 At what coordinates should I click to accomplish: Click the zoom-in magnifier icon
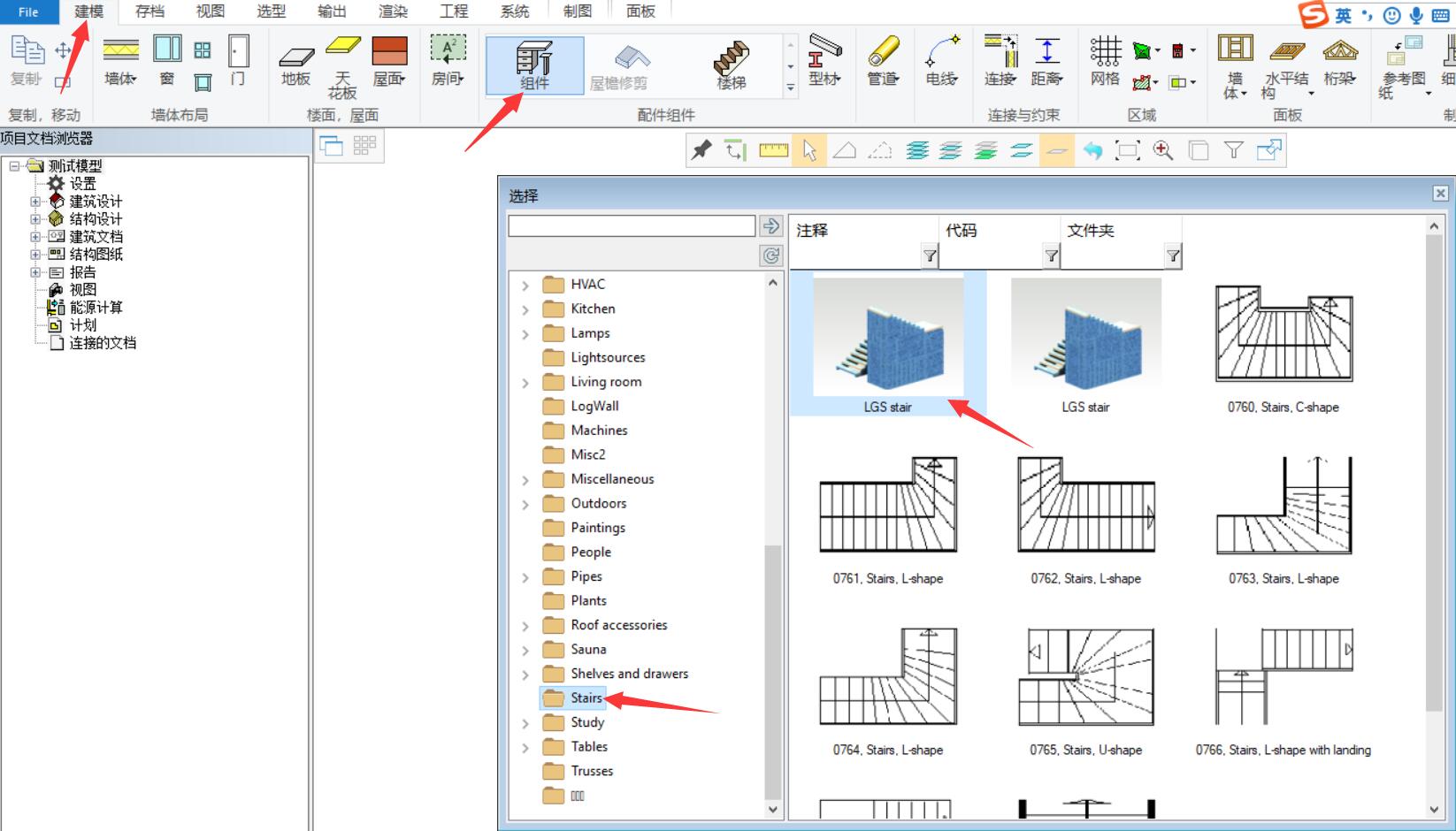pyautogui.click(x=1163, y=150)
